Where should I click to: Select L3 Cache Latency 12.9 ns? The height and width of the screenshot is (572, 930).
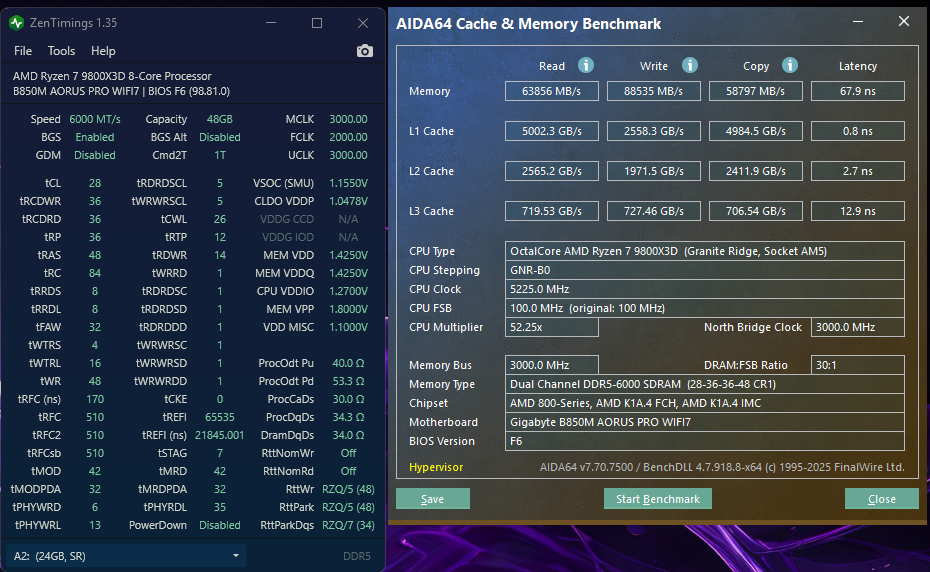point(858,211)
